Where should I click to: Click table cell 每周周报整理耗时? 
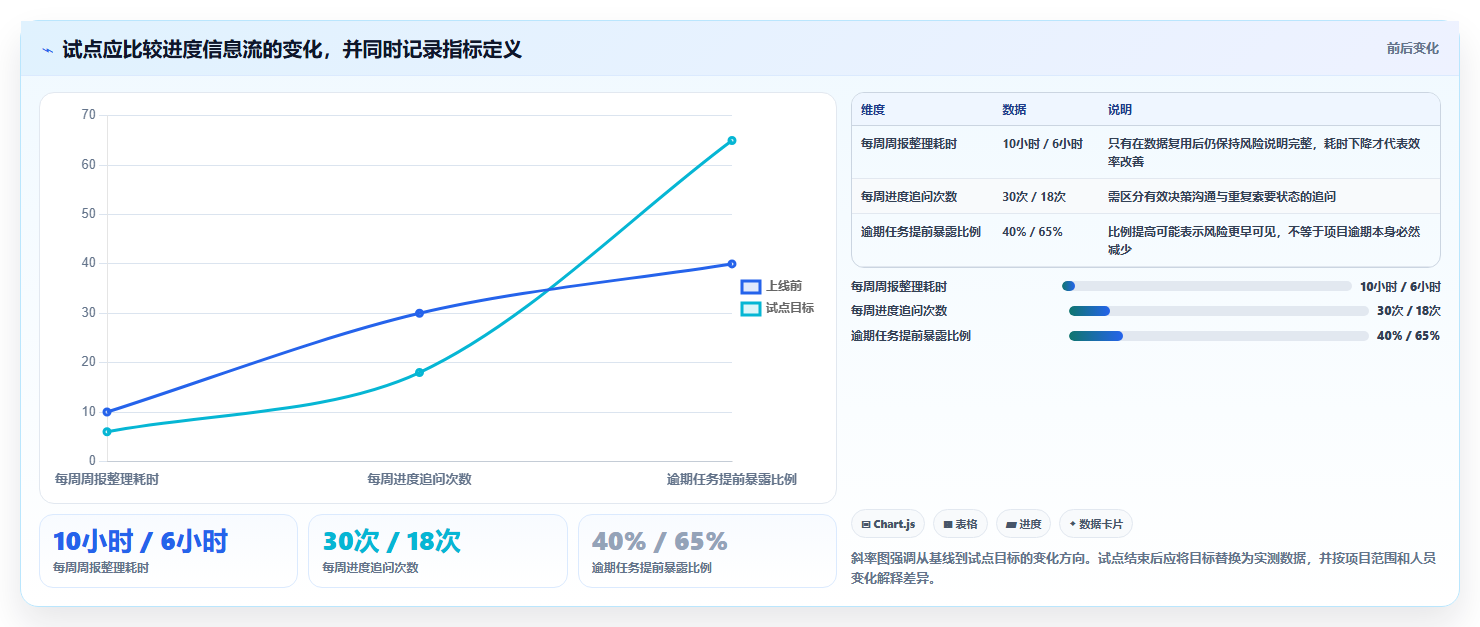coord(909,144)
